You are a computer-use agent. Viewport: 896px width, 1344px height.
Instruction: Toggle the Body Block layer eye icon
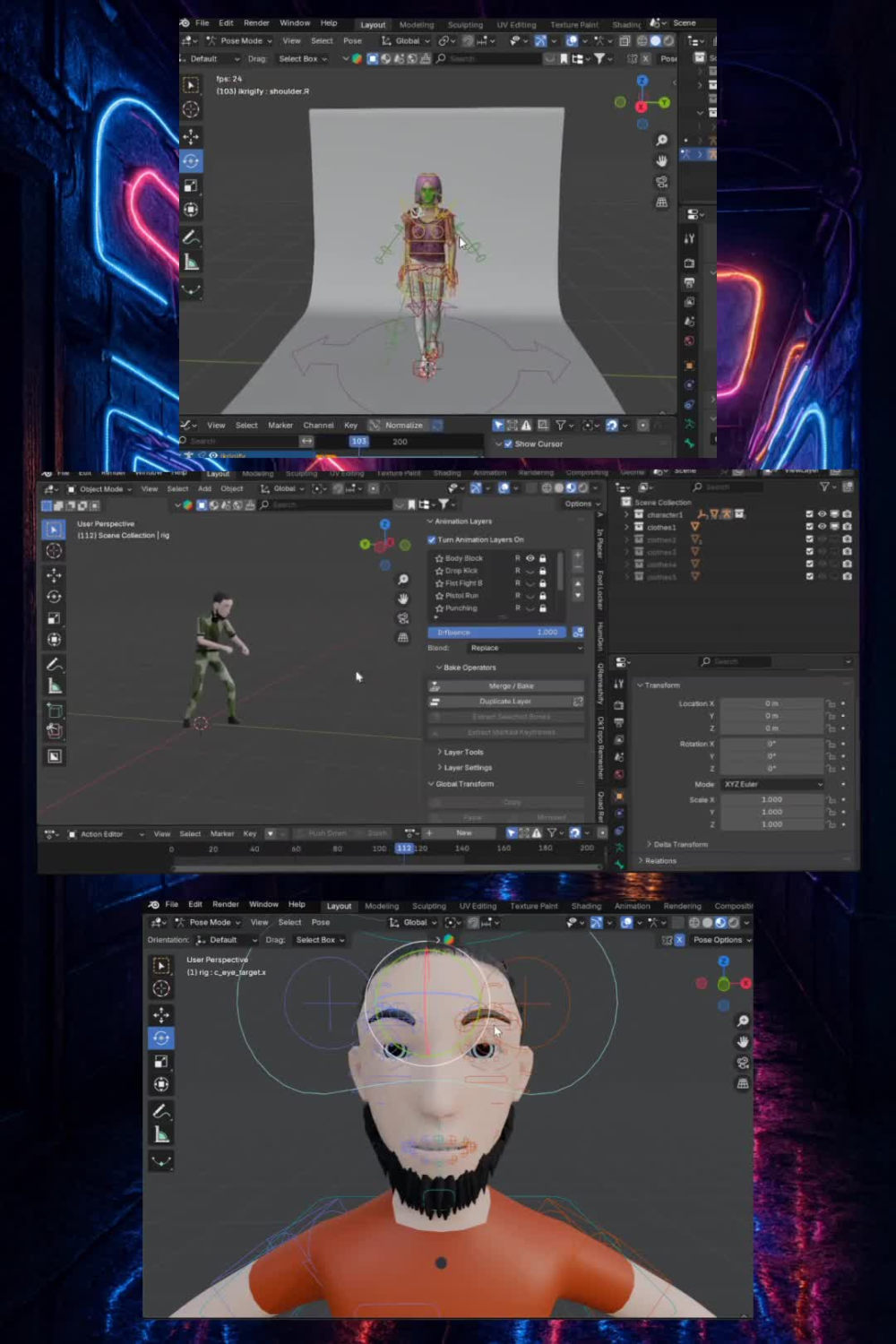click(530, 558)
